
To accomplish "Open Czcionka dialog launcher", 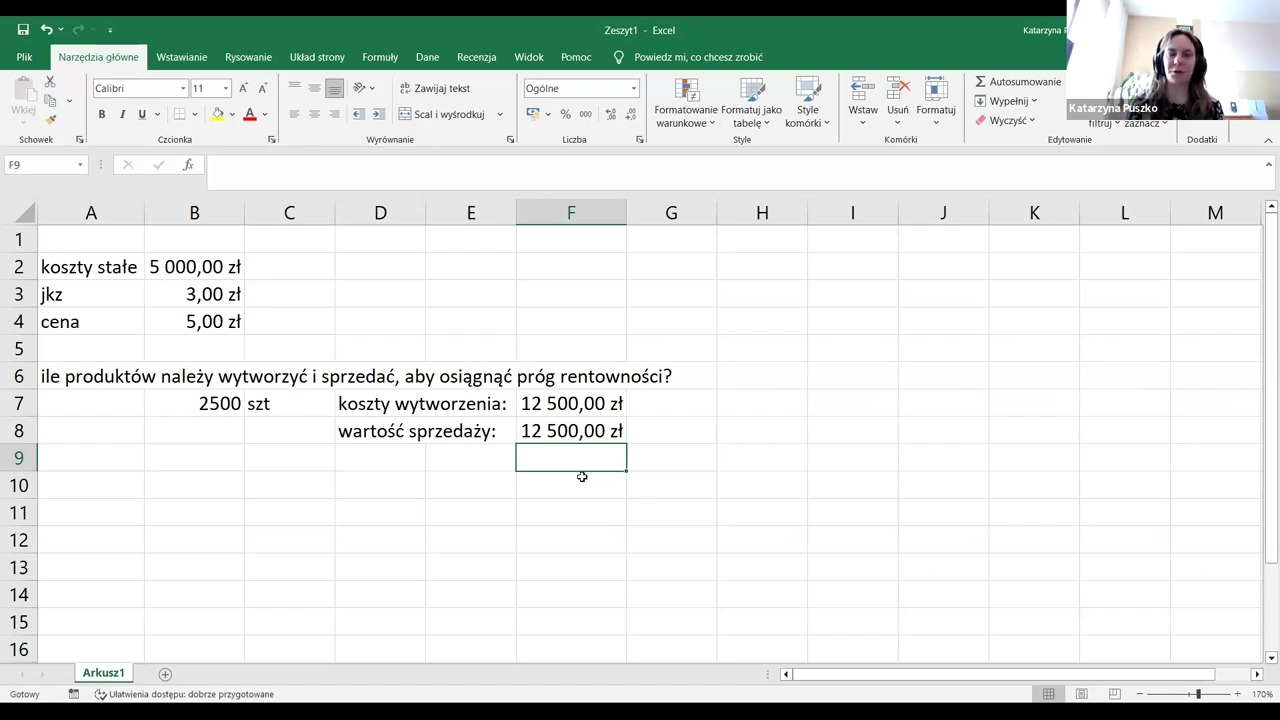I will (272, 140).
